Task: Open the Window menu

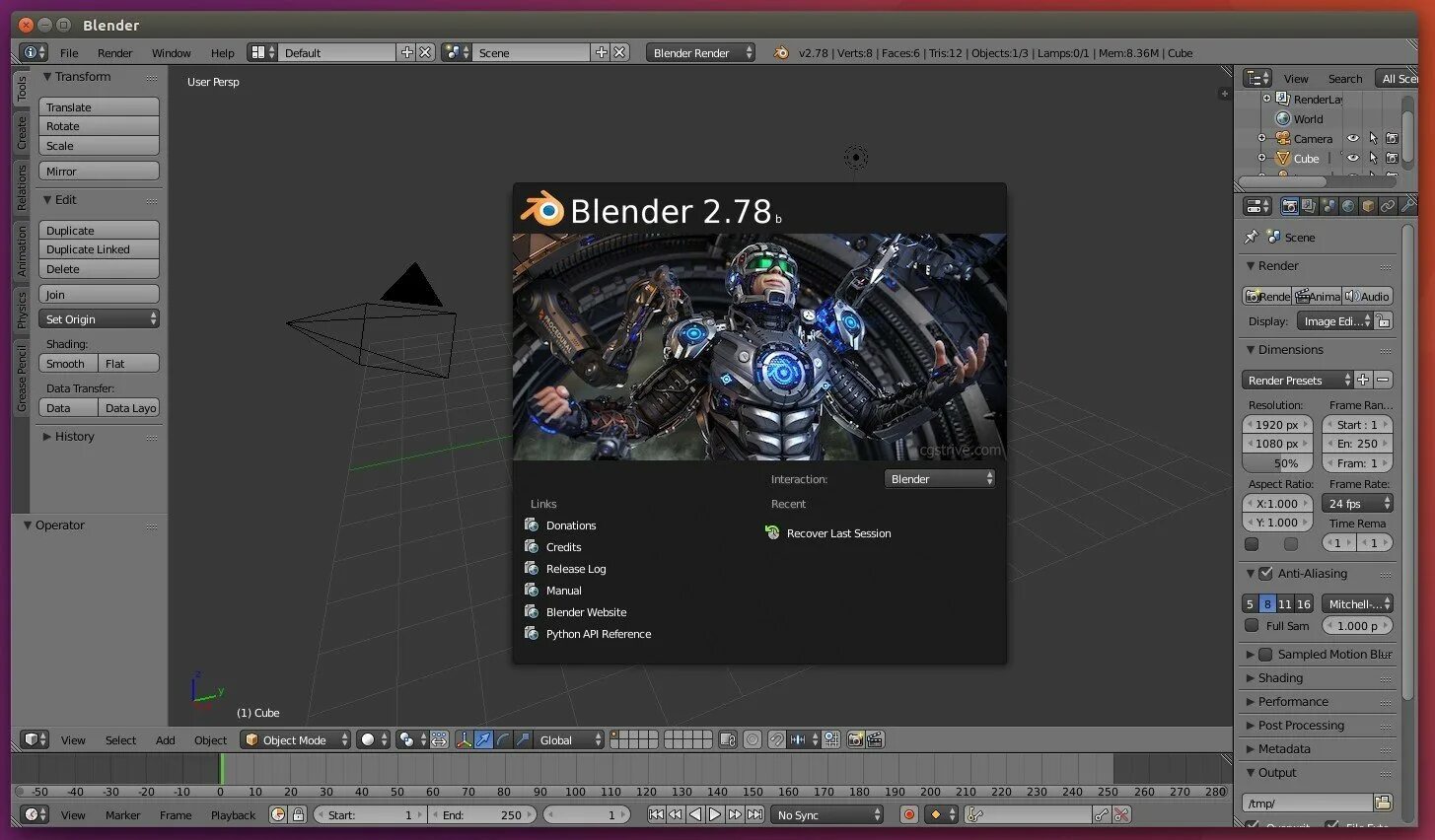Action: tap(171, 52)
